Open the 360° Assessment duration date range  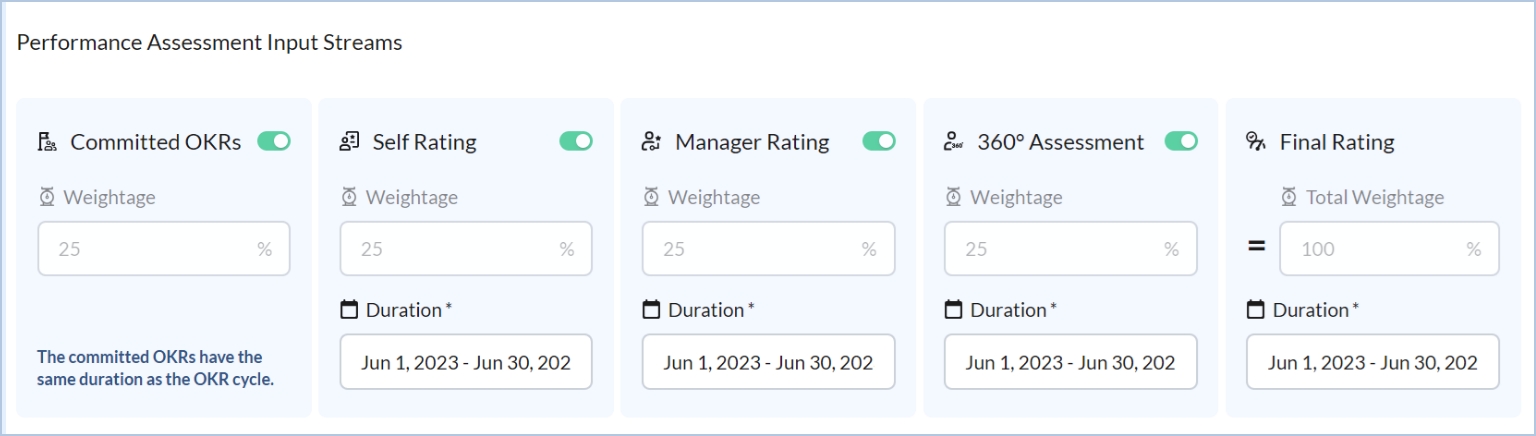click(x=1070, y=362)
